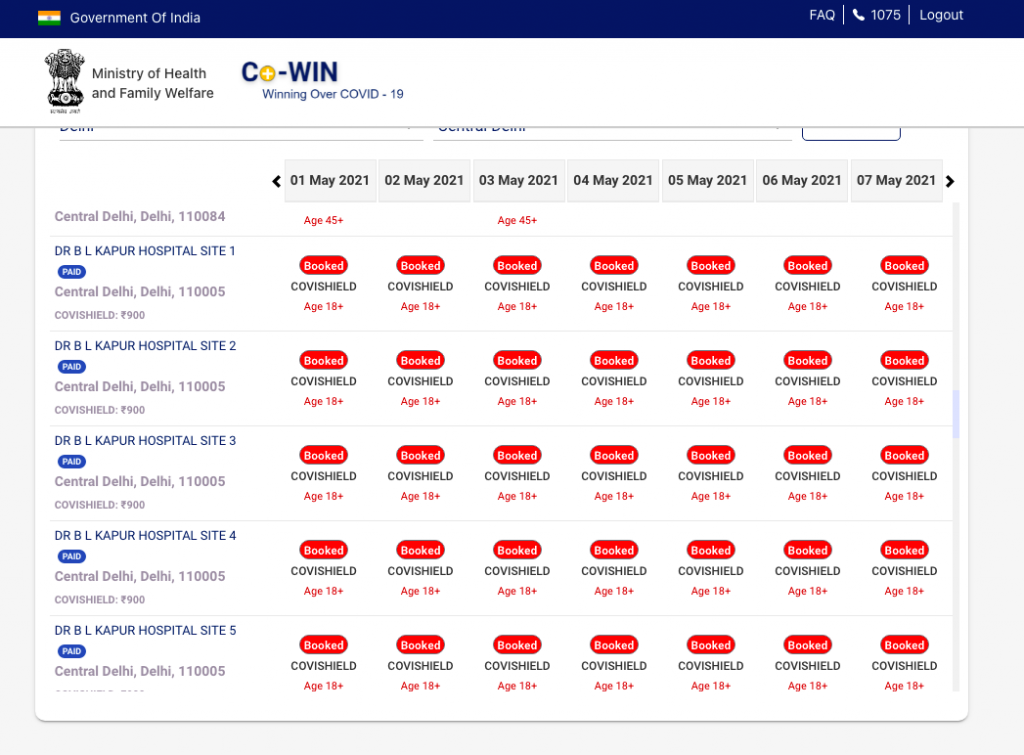
Task: Click Winning Over COVID - 19 tagline
Action: coord(333,94)
